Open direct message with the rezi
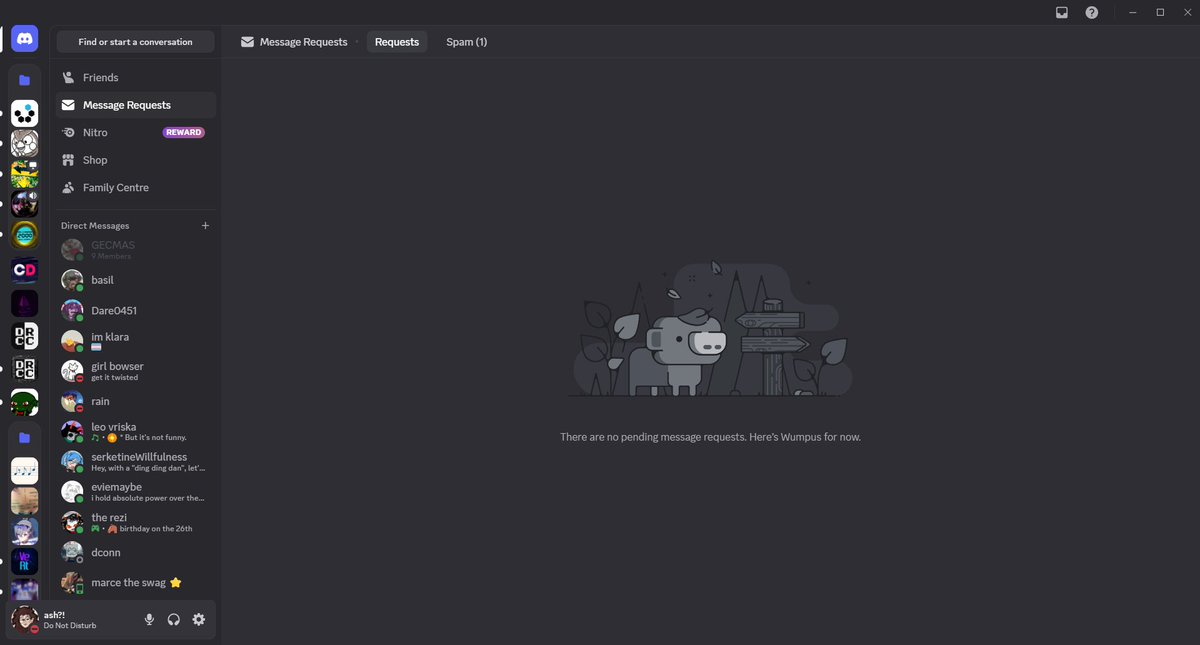Screen dimensions: 1200x645 [x=136, y=522]
